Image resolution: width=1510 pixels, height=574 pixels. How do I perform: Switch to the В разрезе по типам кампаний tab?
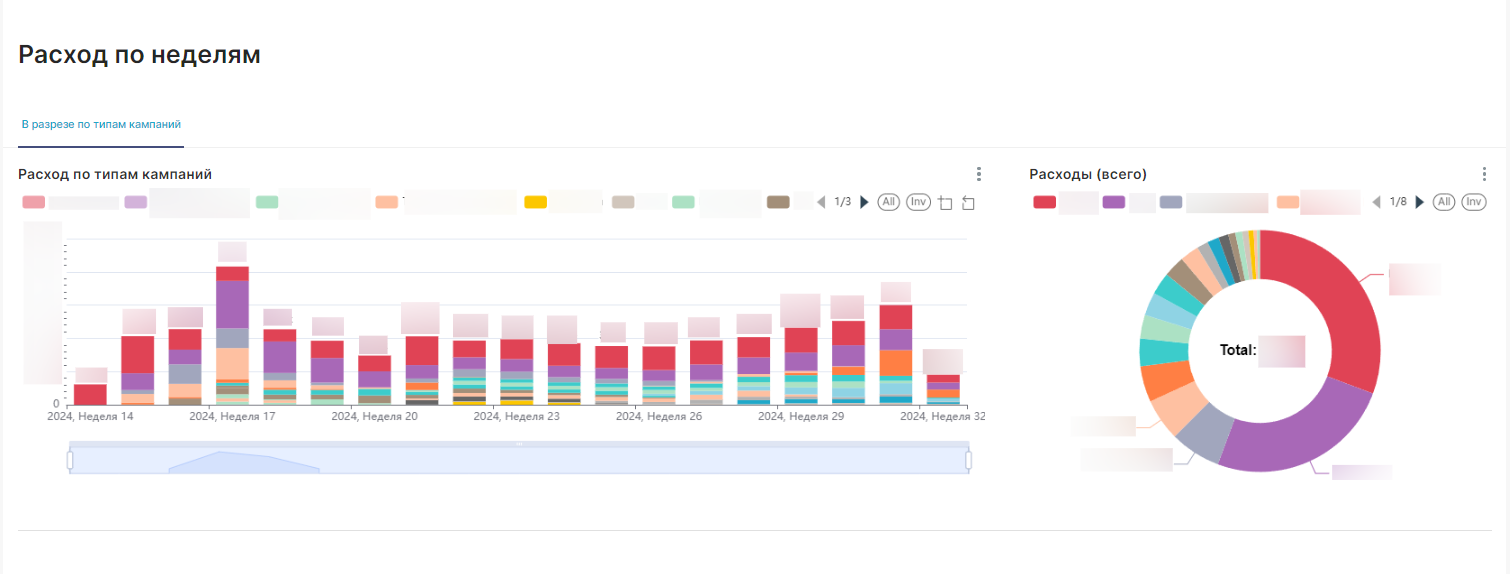(101, 125)
